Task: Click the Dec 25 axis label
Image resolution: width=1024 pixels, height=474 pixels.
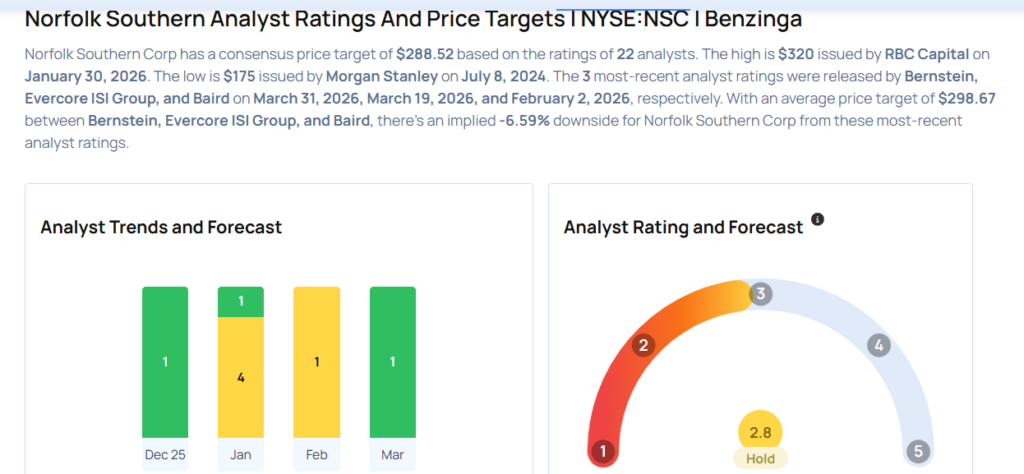Action: [165, 453]
